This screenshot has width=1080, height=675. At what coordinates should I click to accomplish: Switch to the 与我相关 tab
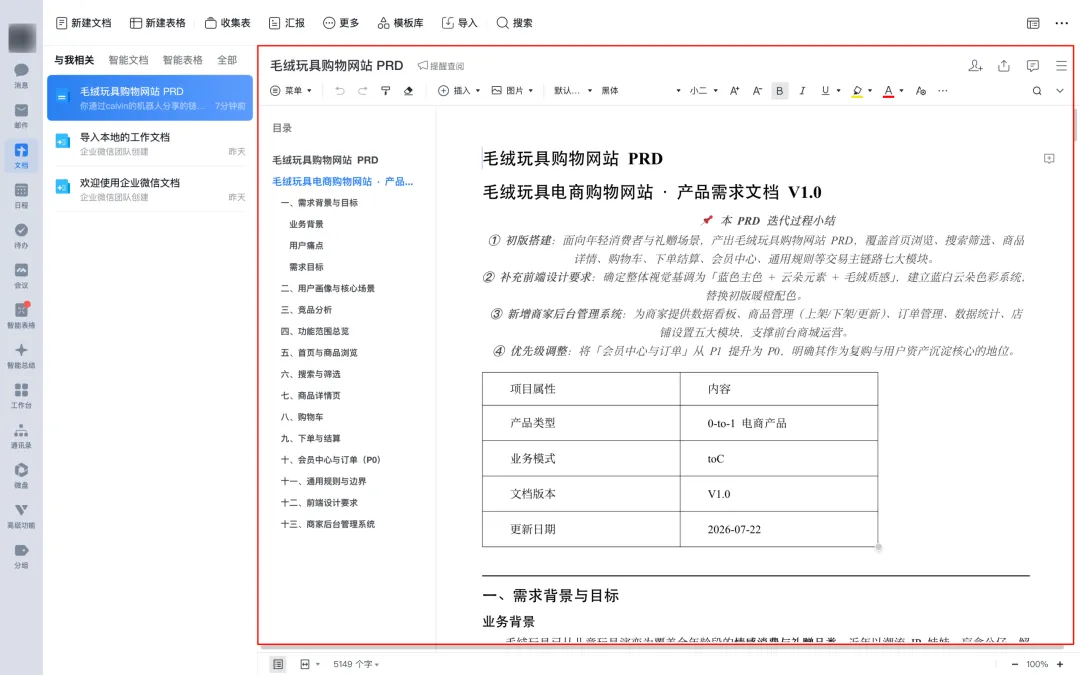pos(74,60)
